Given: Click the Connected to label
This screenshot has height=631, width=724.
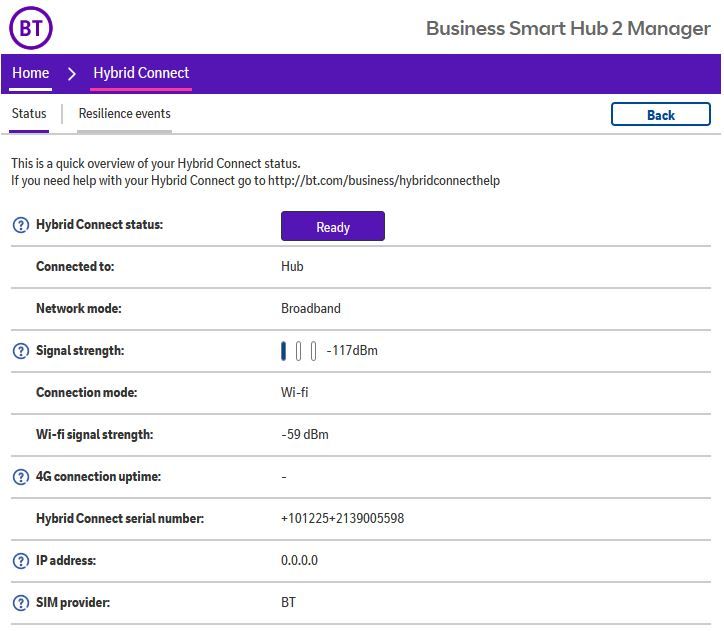Looking at the screenshot, I should point(75,267).
